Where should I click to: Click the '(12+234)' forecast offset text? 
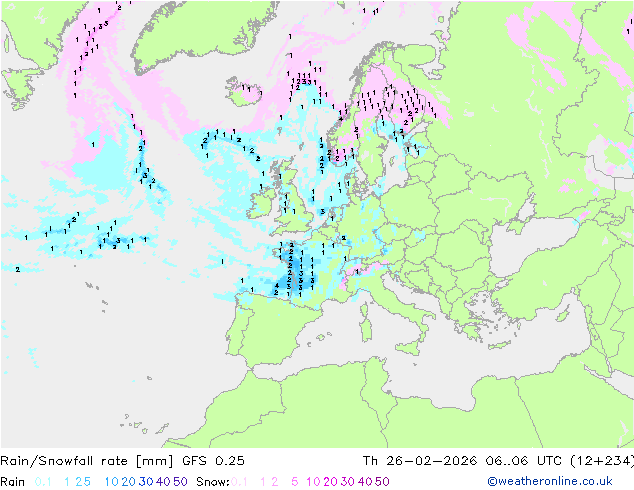point(602,461)
